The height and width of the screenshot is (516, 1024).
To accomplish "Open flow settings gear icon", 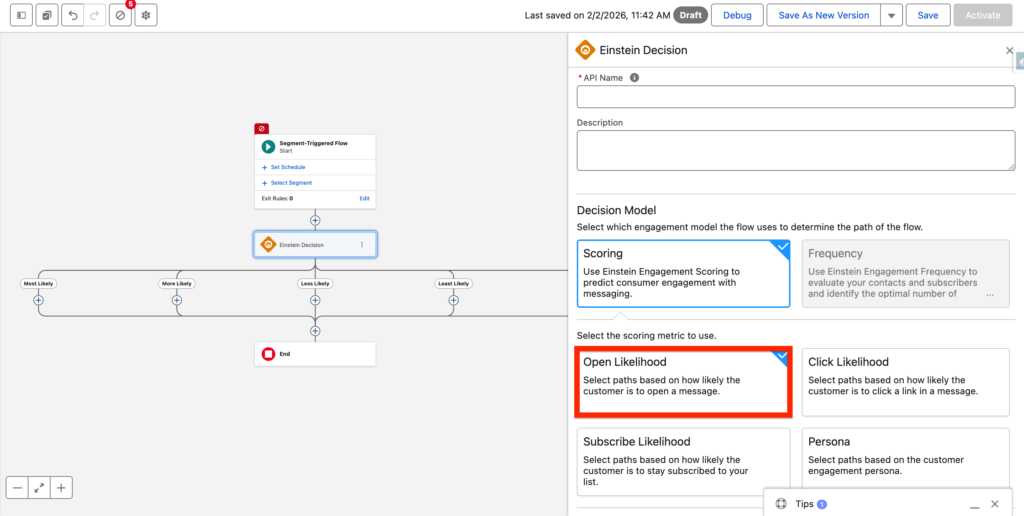I will pyautogui.click(x=146, y=16).
